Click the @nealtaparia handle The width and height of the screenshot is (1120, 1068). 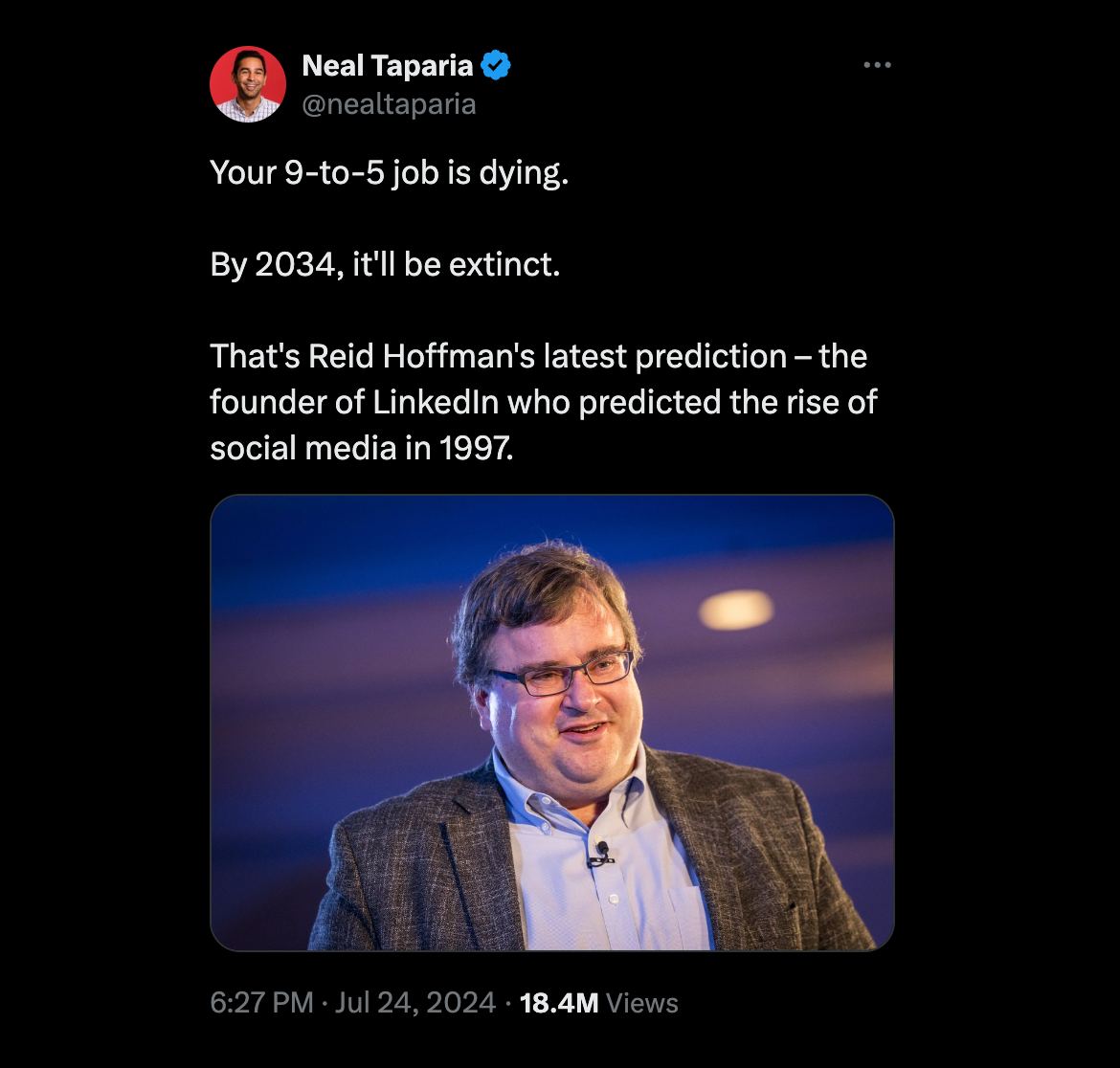pos(388,104)
